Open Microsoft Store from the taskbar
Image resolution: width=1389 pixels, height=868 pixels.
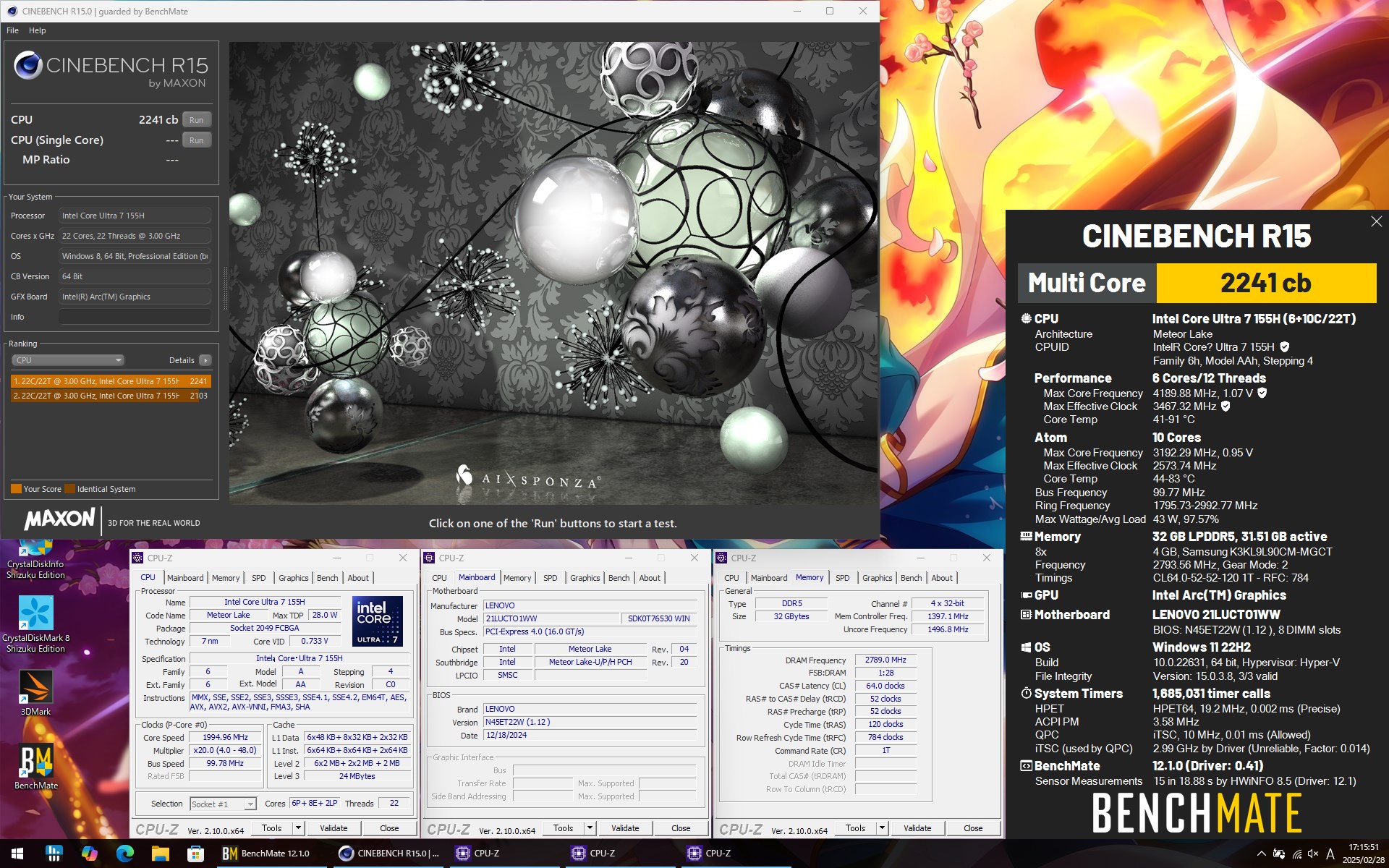point(195,854)
